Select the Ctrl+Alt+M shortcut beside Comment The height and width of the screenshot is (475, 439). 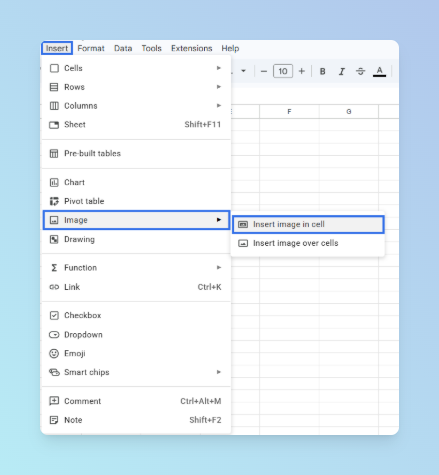(201, 401)
